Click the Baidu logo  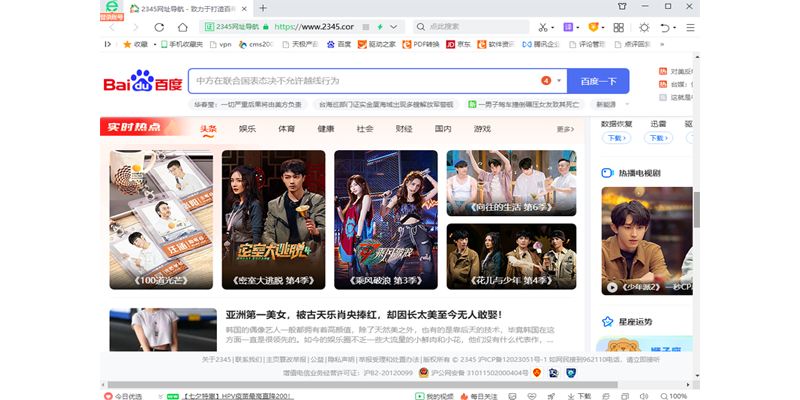143,81
